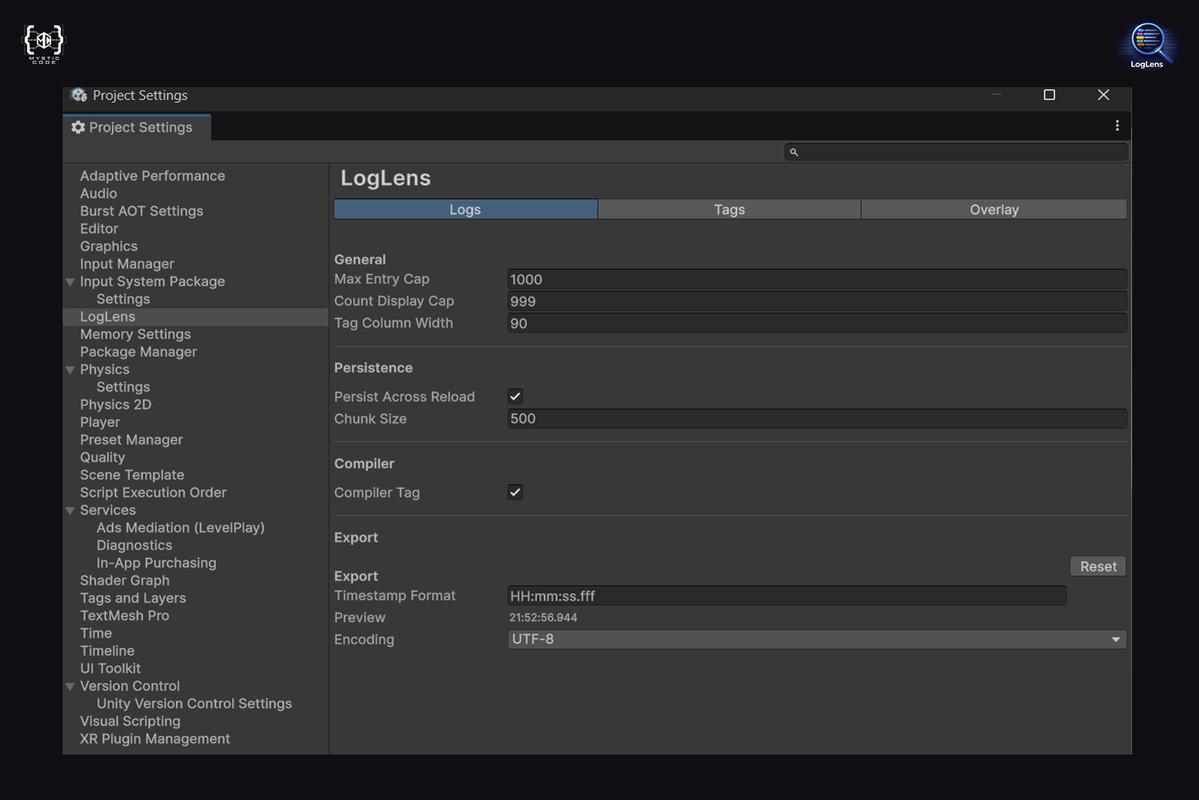Toggle Persist Across Reload checkbox
The width and height of the screenshot is (1199, 800).
(x=515, y=396)
